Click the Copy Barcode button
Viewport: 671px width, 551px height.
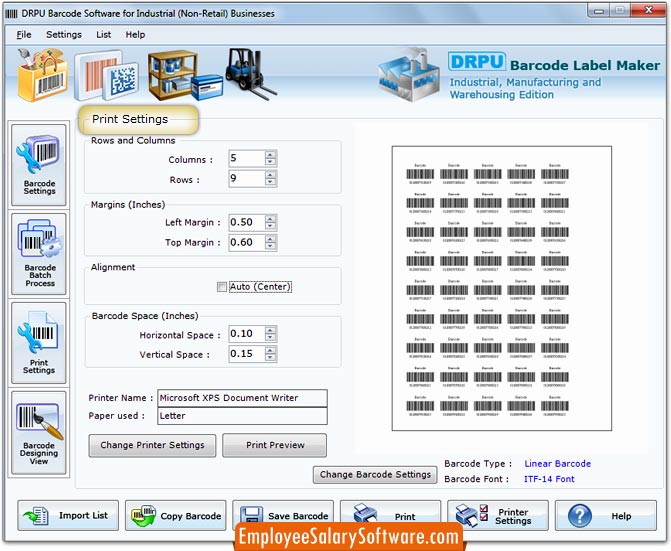pyautogui.click(x=175, y=515)
